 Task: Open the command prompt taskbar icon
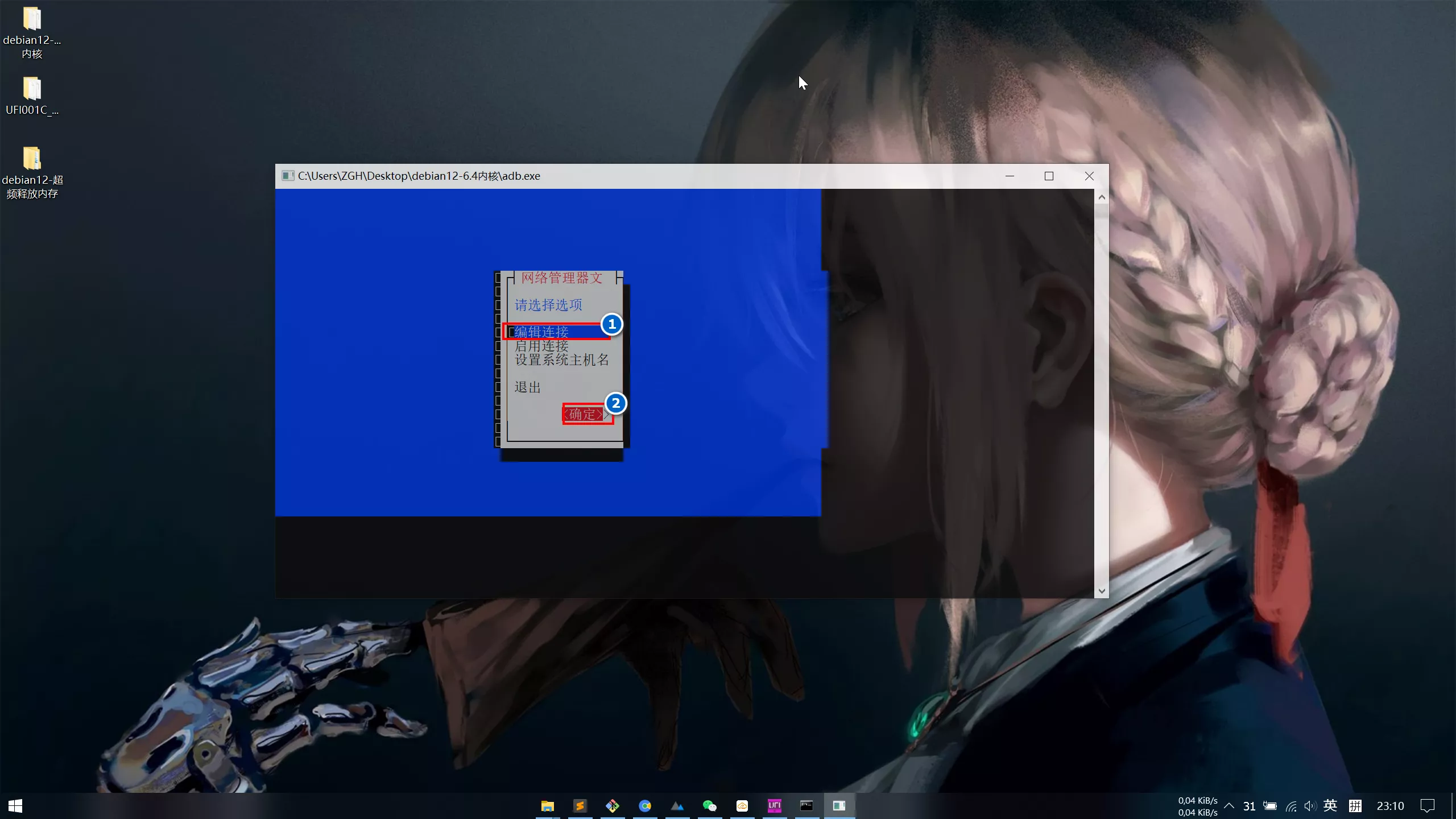(806, 806)
